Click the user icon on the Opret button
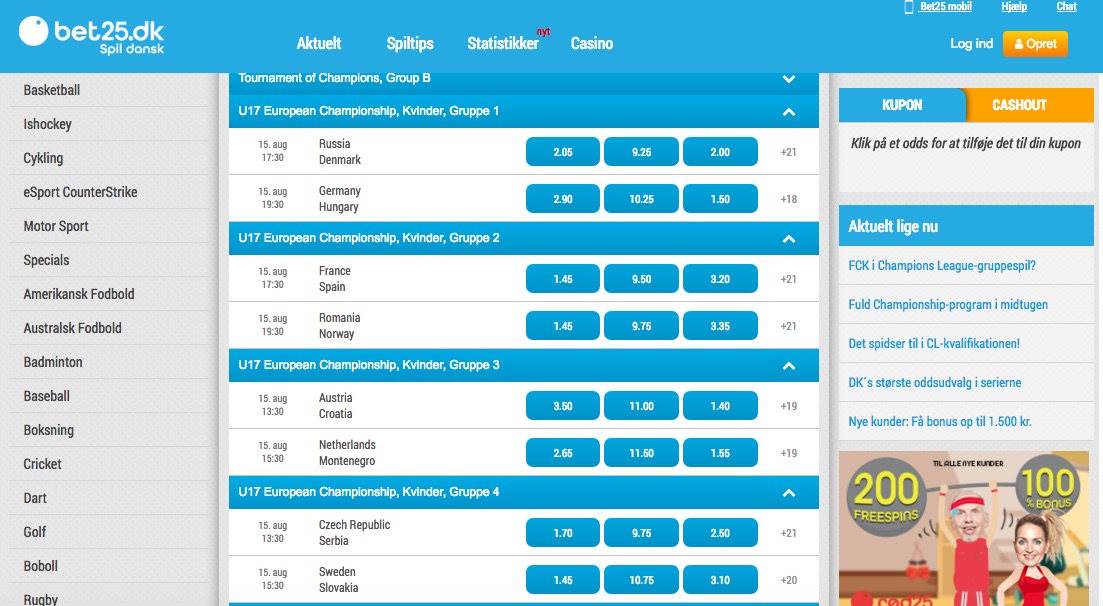 1019,44
